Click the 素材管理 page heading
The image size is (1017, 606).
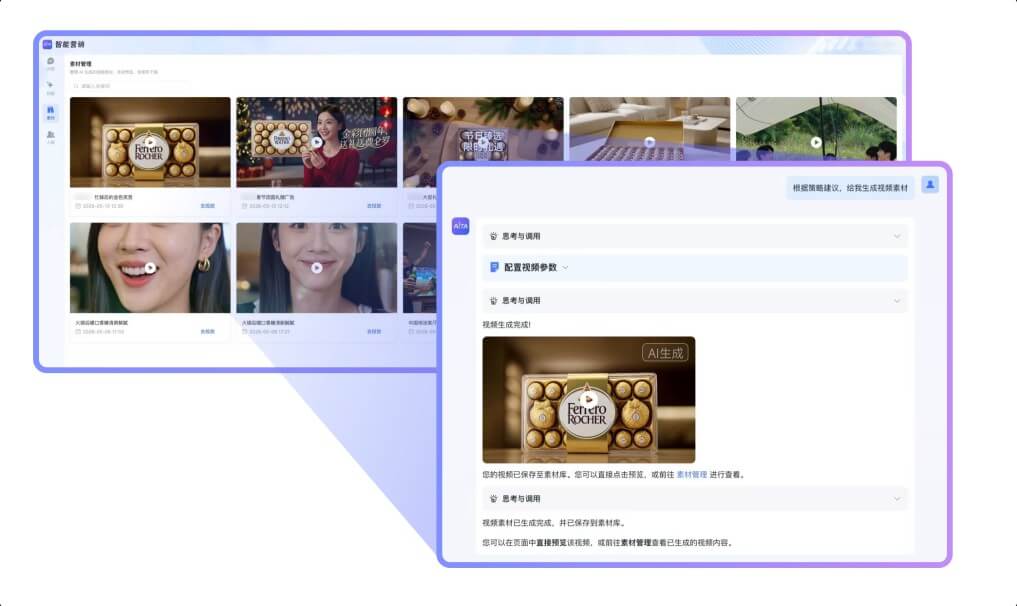tap(80, 64)
